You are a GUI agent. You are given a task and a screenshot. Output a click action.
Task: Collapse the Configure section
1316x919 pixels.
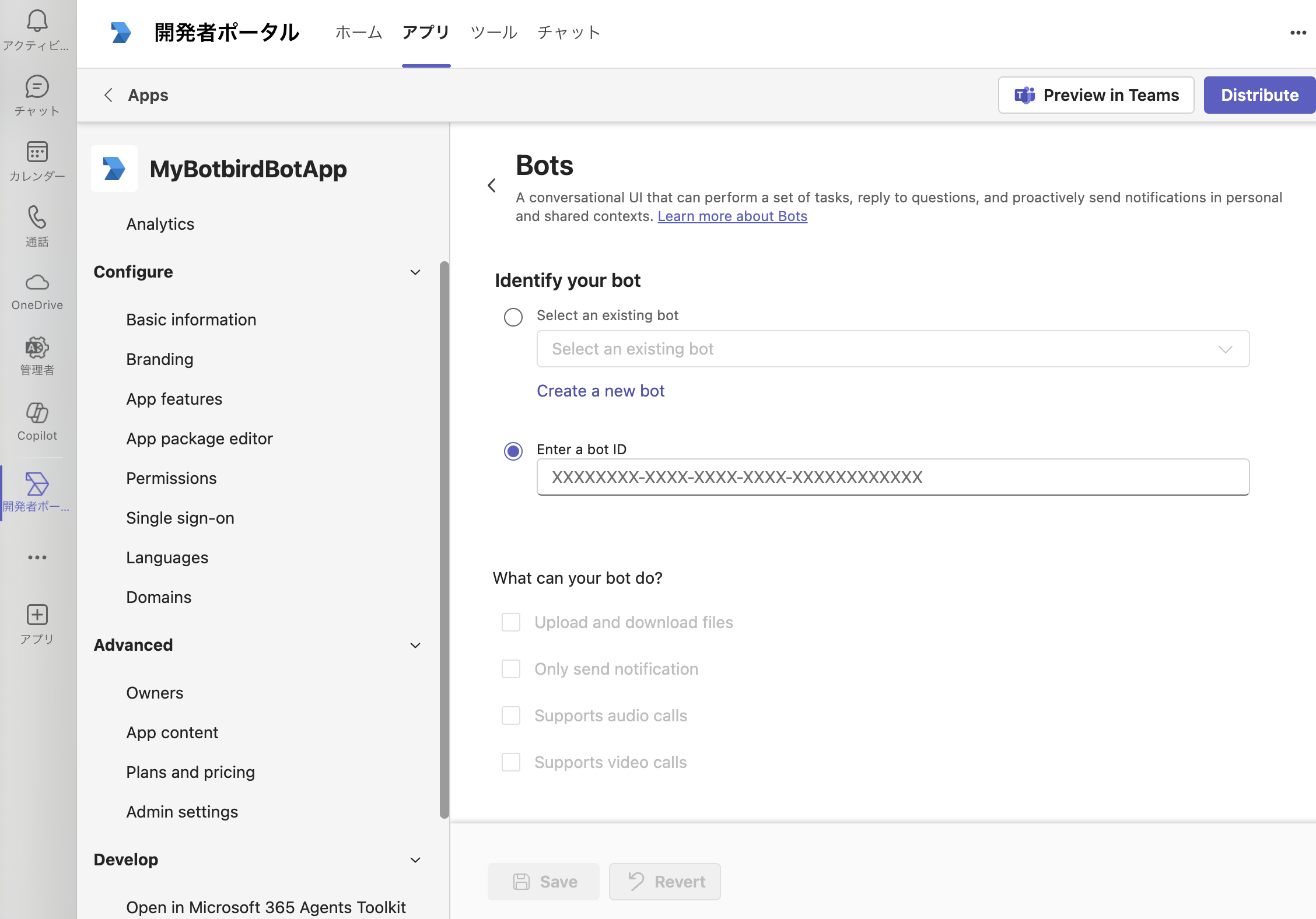click(415, 272)
